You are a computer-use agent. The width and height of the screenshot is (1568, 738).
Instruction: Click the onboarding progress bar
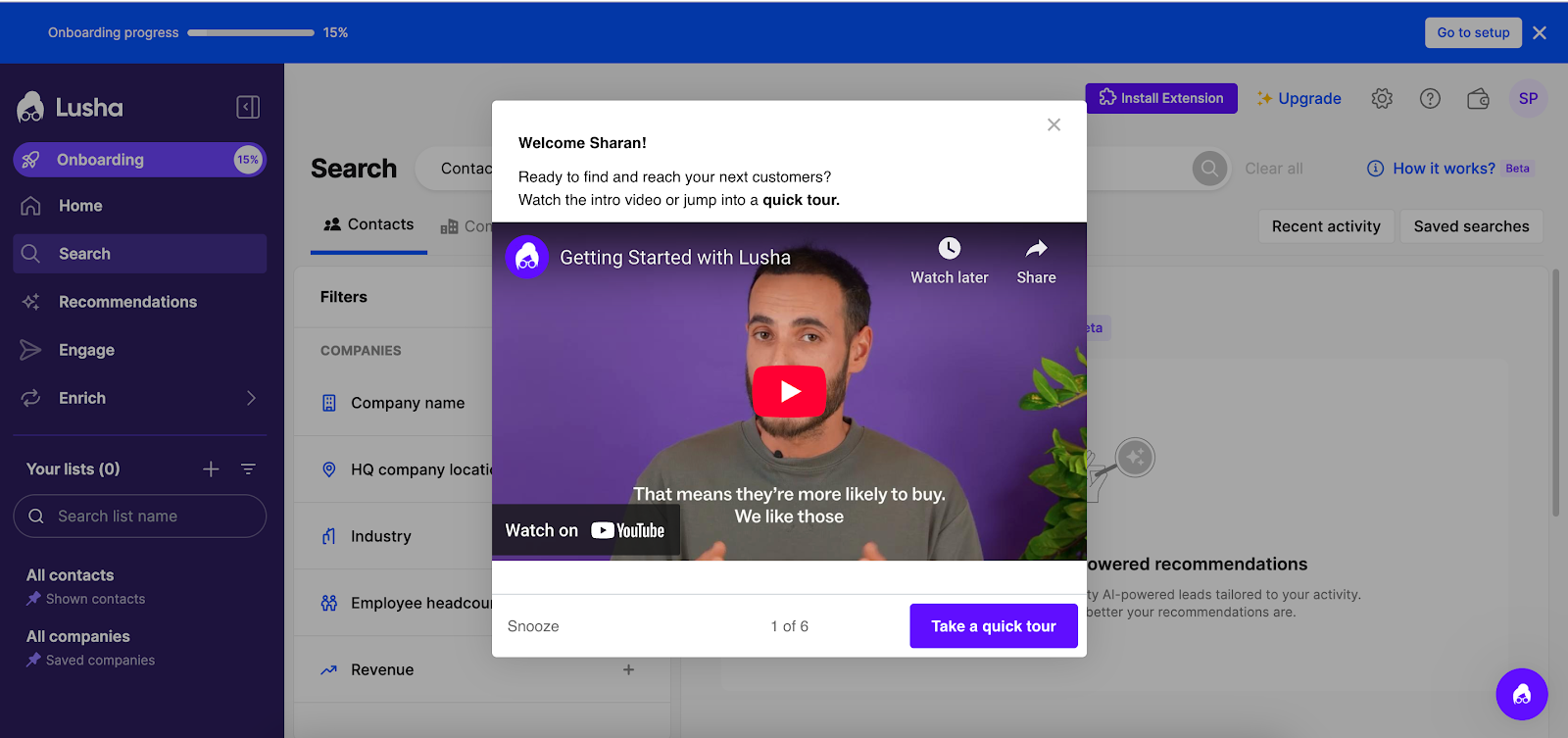(x=251, y=32)
